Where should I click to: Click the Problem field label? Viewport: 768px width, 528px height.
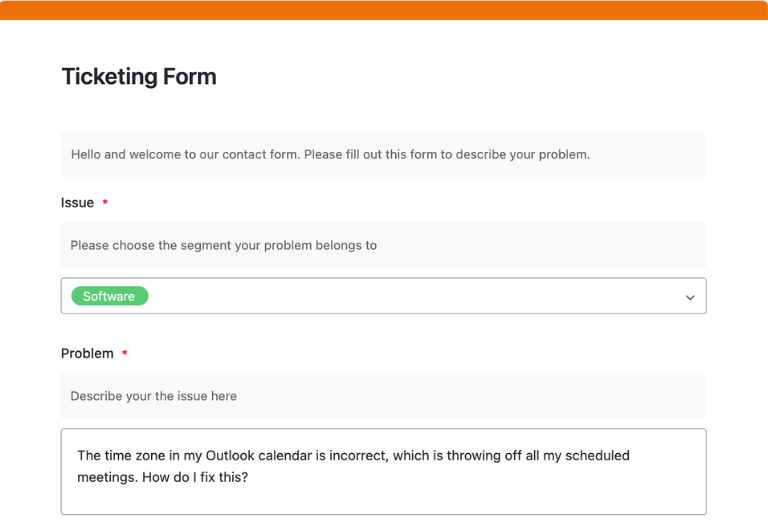87,354
